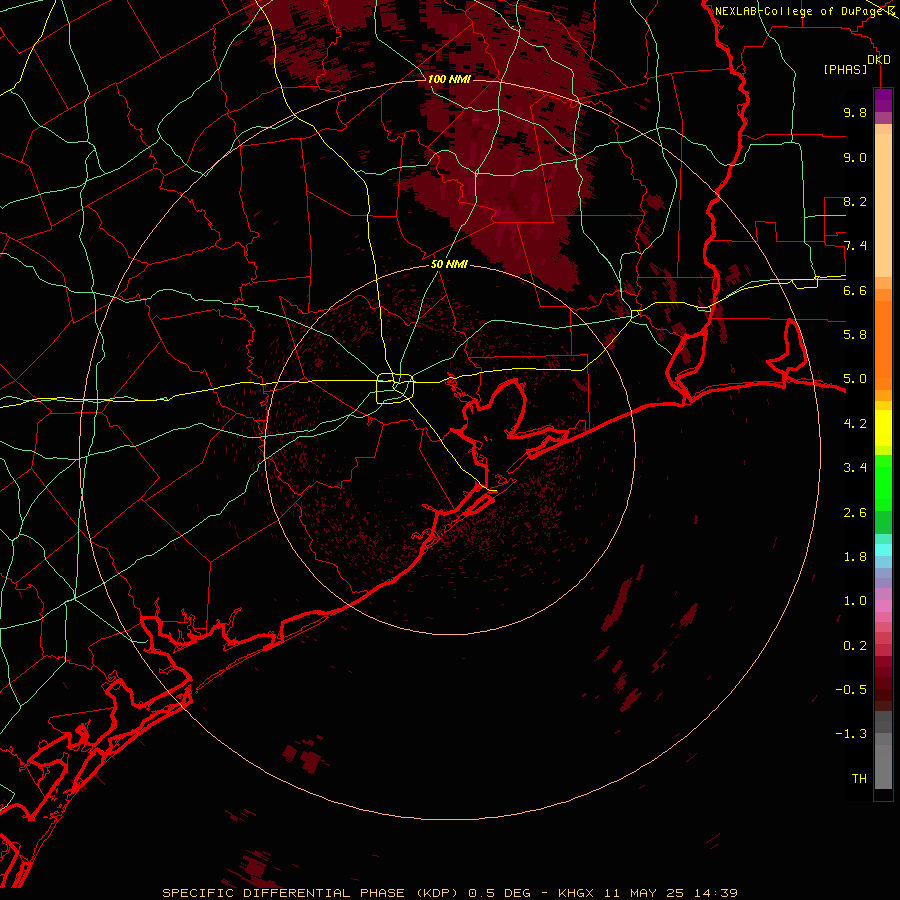Pick the cyan band of the color scale
Screen dimensions: 900x900
[883, 550]
